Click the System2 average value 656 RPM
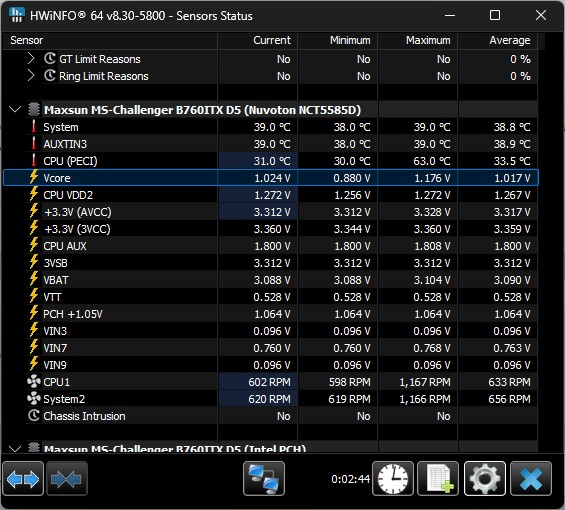Screen dimensions: 565x510 click(509, 399)
